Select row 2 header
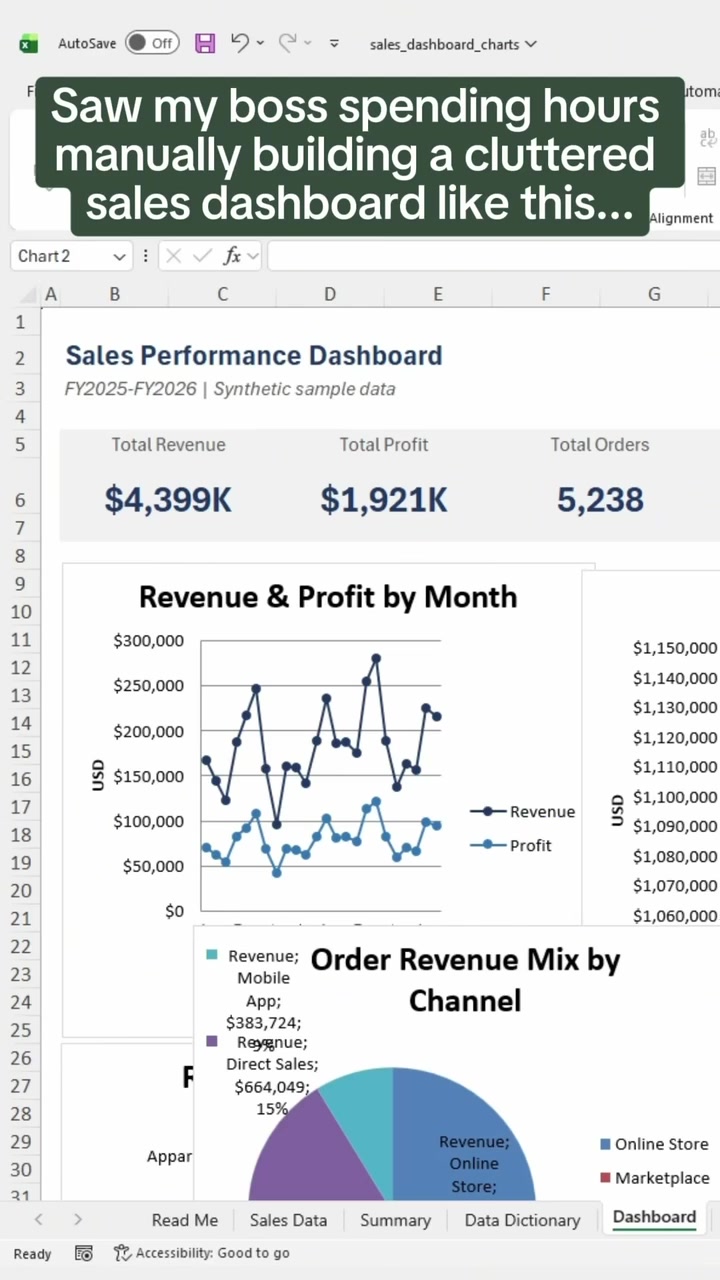Viewport: 720px width, 1280px height. point(20,357)
